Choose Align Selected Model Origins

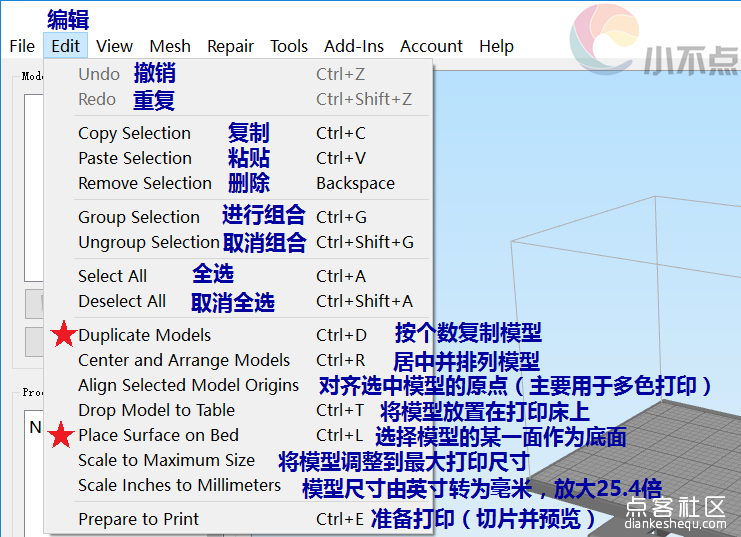(238, 385)
